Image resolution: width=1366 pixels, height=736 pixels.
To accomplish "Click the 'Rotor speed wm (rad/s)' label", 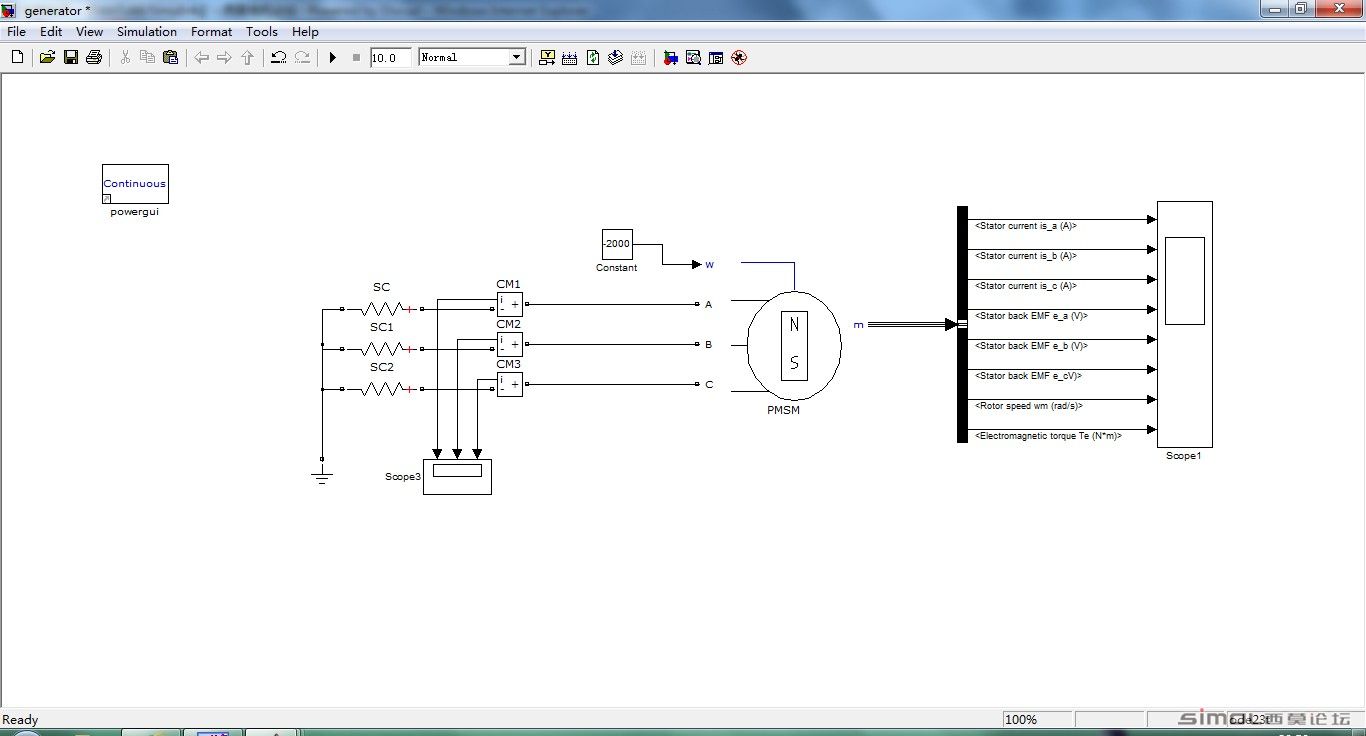I will (1028, 406).
